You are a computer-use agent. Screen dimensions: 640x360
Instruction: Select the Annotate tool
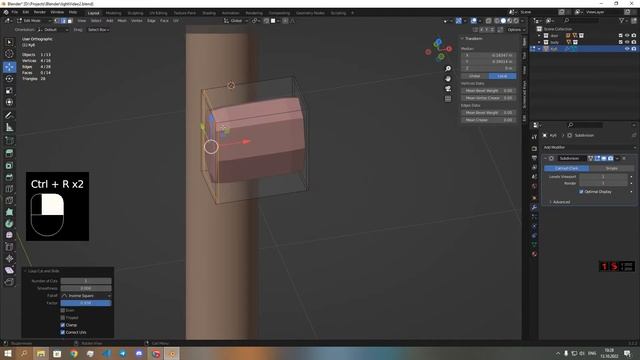9,116
